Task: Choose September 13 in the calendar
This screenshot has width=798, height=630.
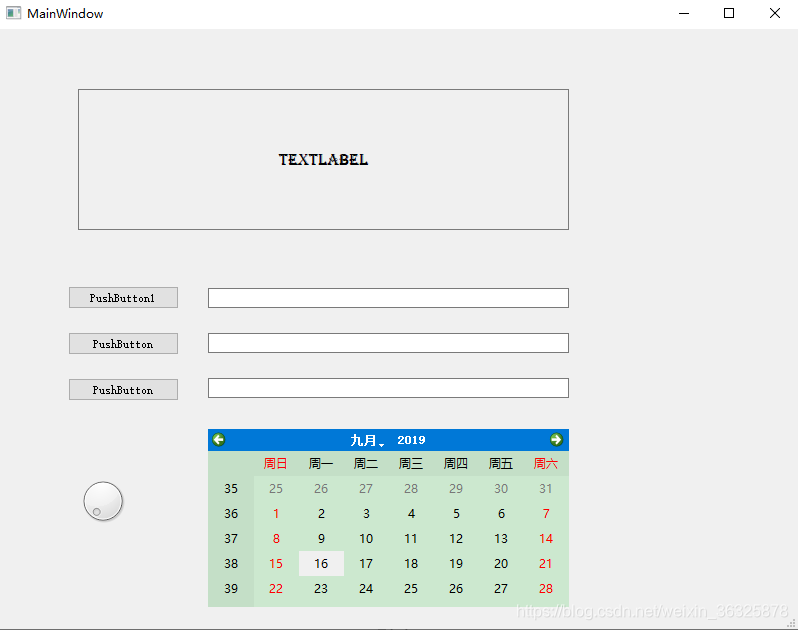Action: [501, 538]
